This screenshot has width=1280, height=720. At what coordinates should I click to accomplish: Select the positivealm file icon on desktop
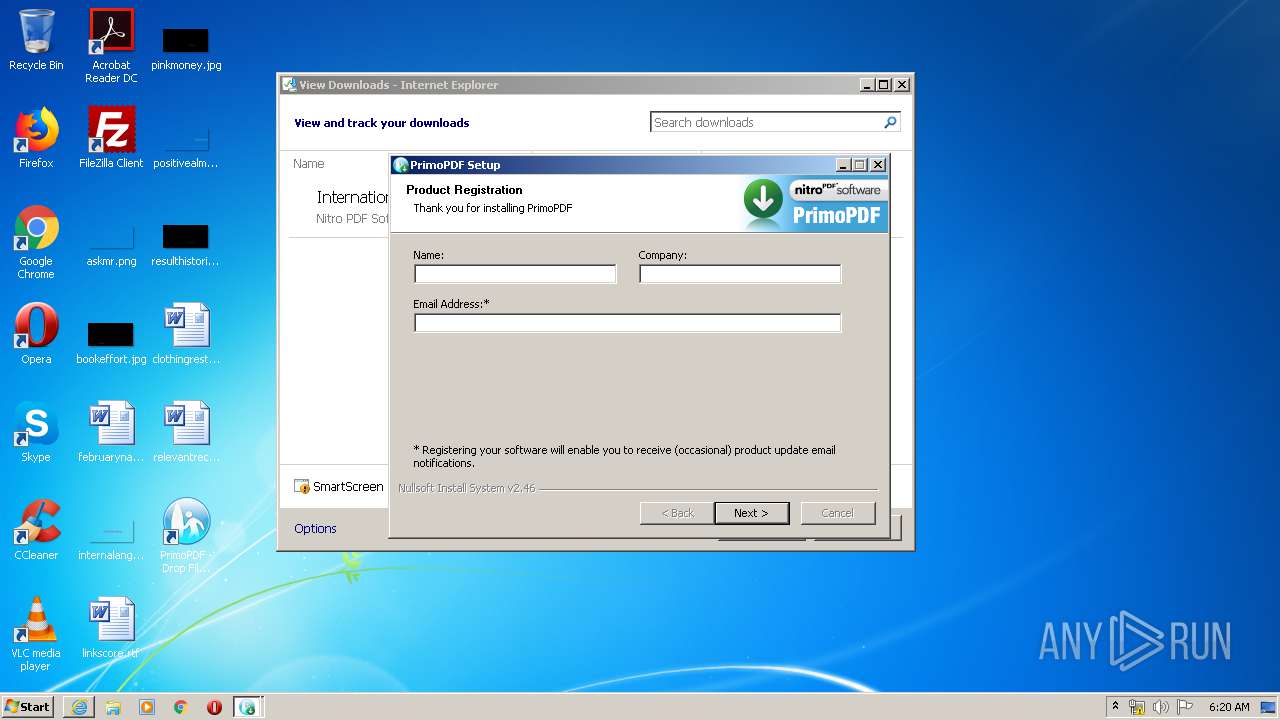coord(186,145)
